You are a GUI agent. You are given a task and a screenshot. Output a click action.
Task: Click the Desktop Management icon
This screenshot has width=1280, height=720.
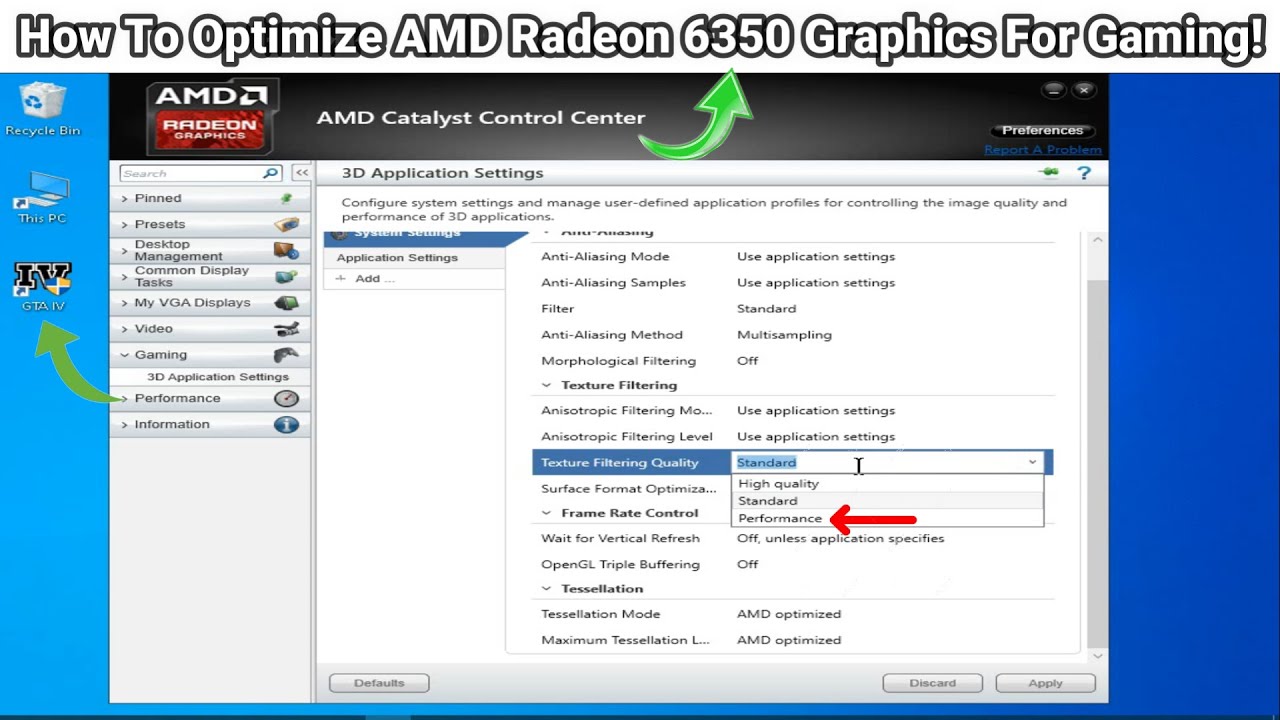(286, 250)
